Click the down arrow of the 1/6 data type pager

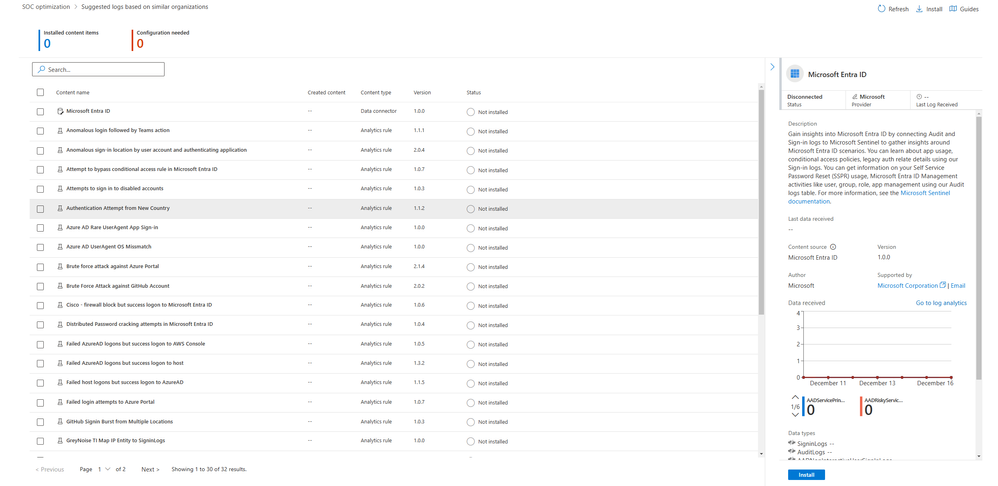[795, 415]
